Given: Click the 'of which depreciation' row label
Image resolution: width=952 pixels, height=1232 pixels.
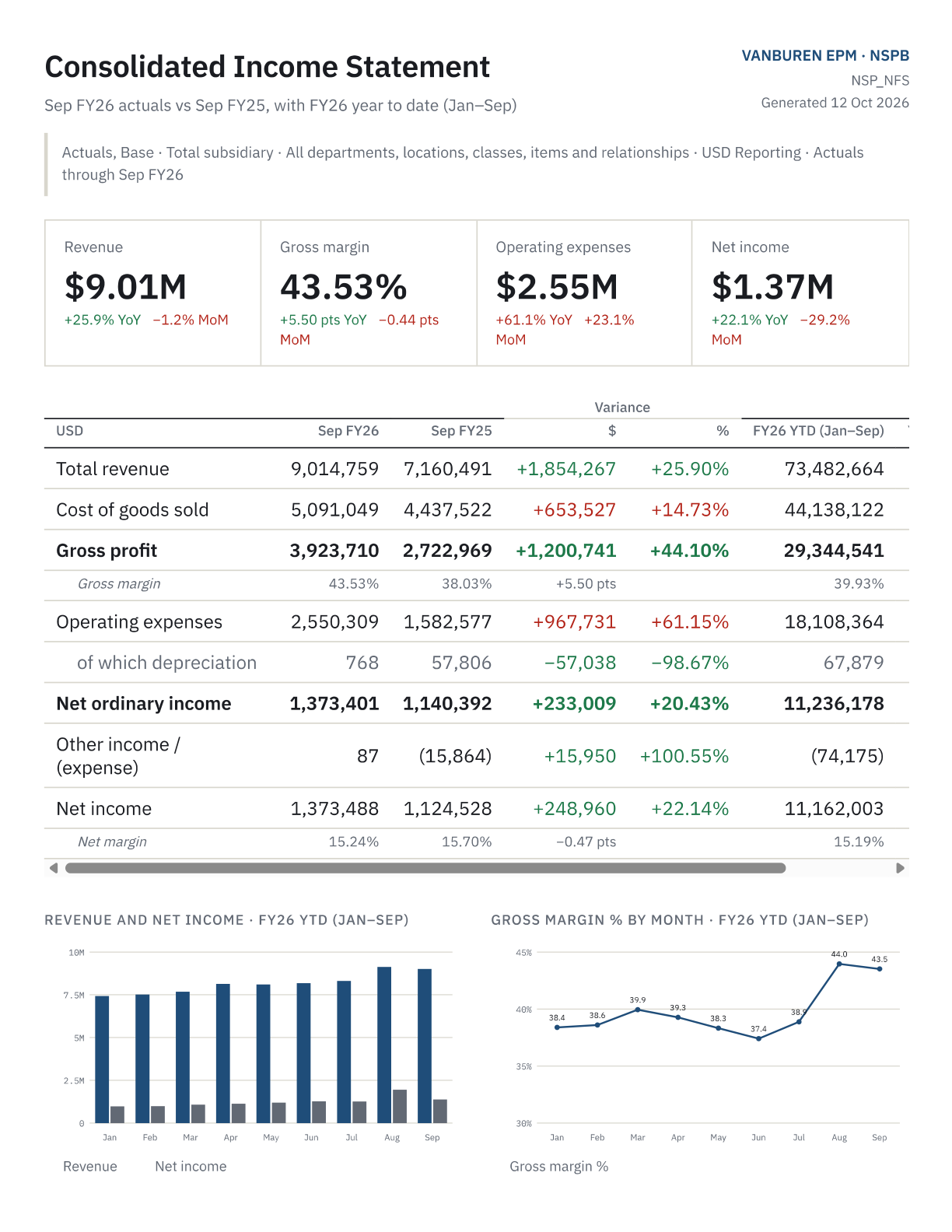Looking at the screenshot, I should pos(166,663).
